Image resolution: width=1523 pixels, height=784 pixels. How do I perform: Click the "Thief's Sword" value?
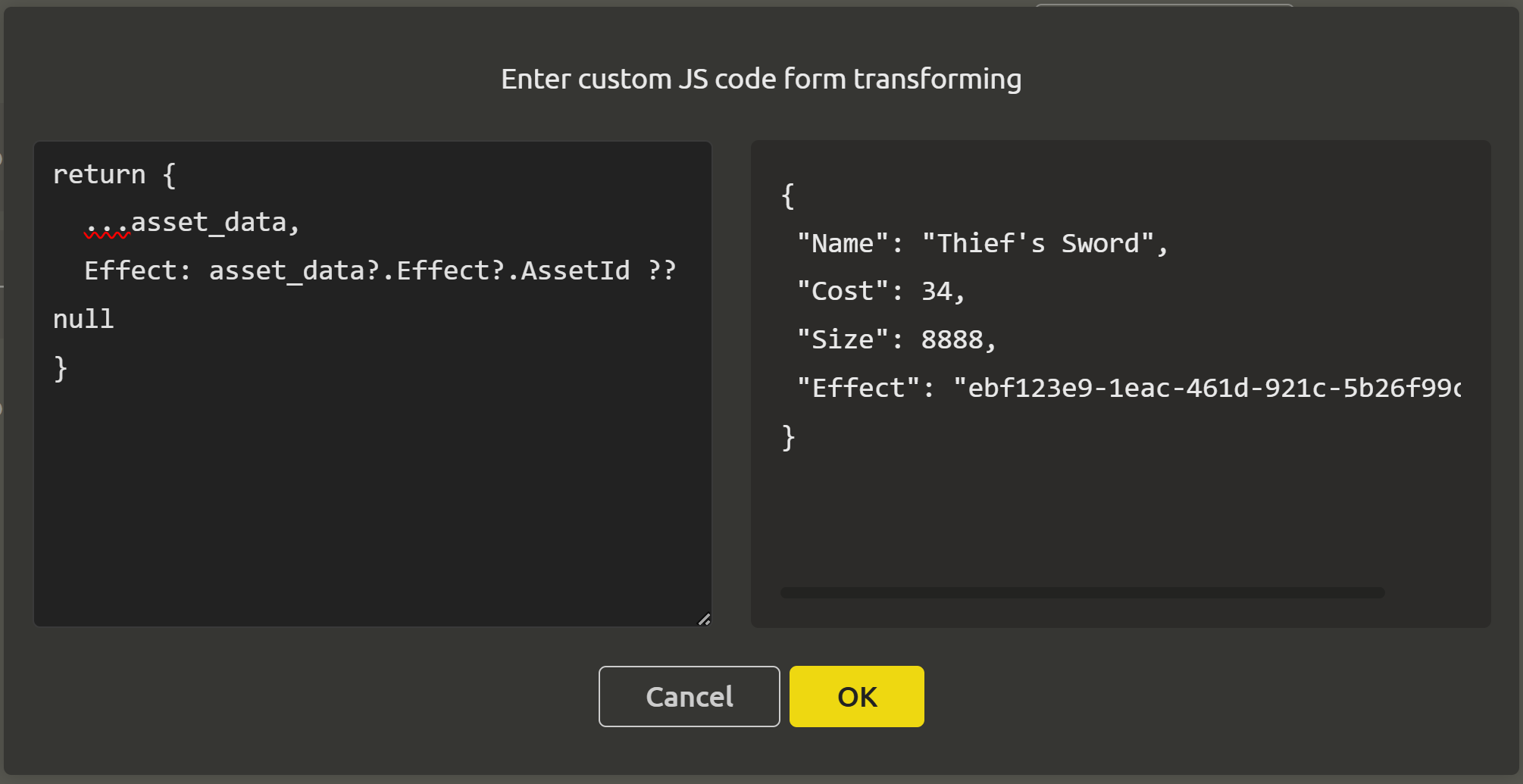[x=1037, y=244]
